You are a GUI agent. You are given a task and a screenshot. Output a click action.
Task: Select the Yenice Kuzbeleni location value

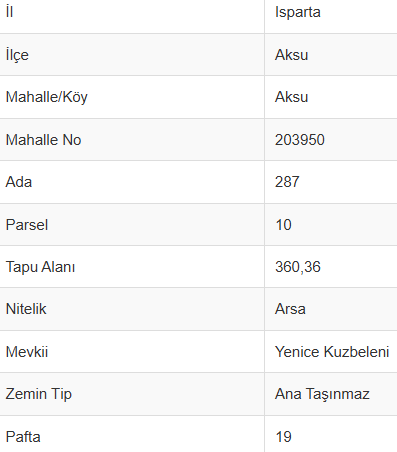pos(332,352)
